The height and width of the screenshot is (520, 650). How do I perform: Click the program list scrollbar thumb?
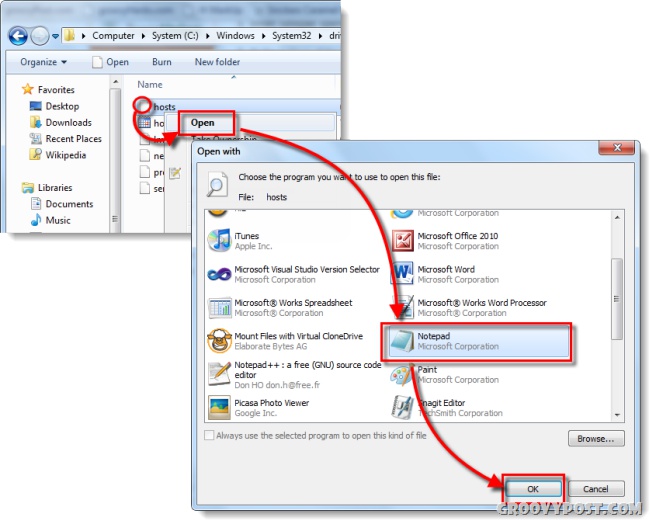click(617, 299)
